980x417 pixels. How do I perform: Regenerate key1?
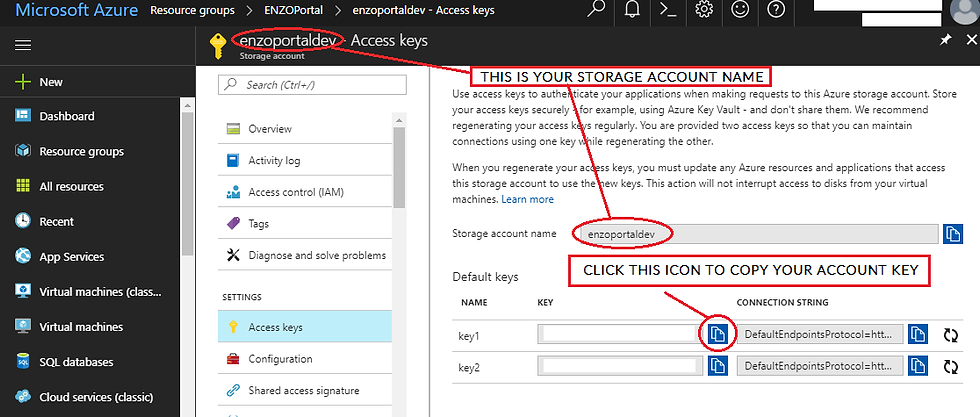(951, 335)
